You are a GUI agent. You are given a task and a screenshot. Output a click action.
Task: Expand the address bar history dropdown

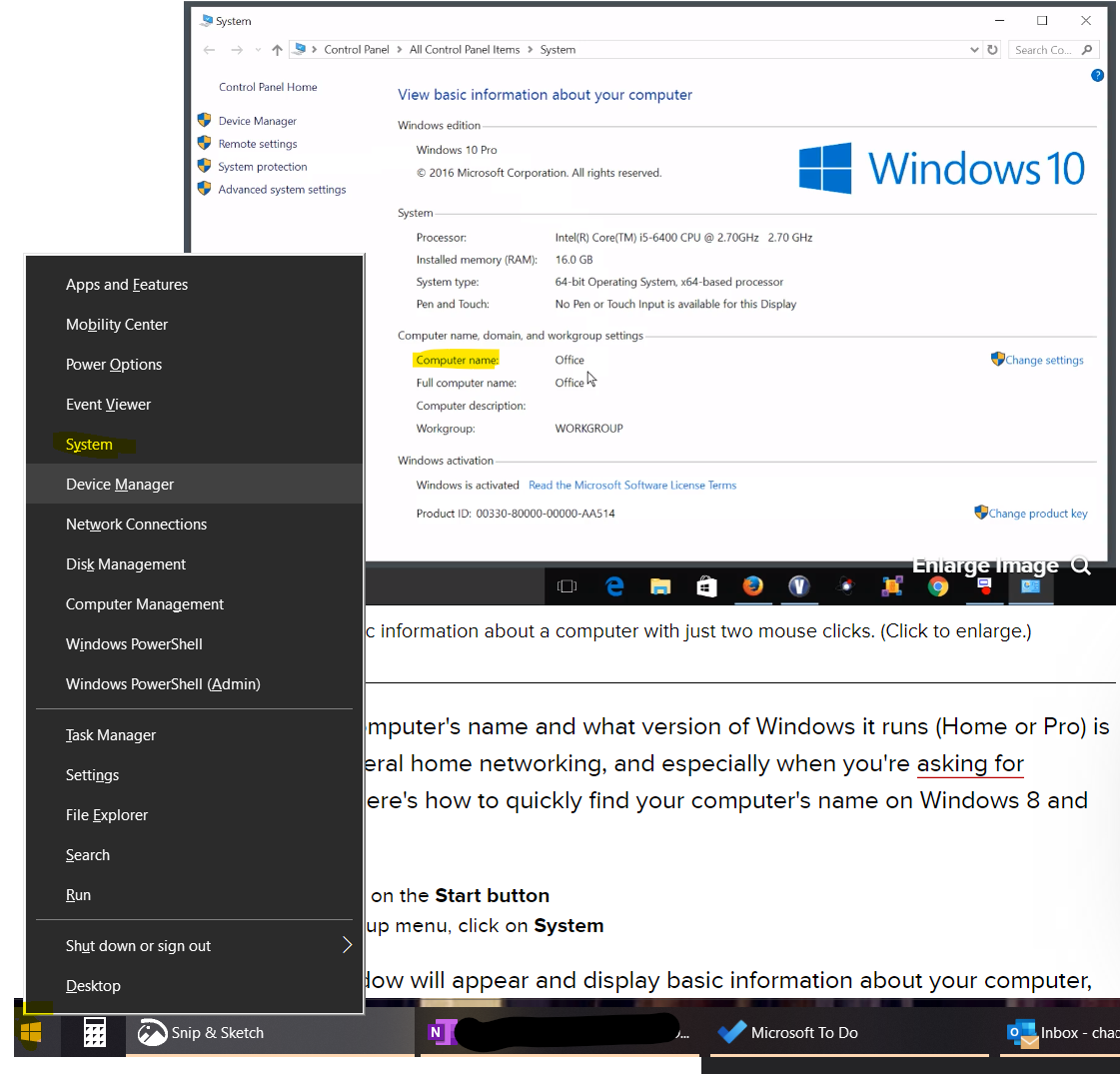coord(973,49)
